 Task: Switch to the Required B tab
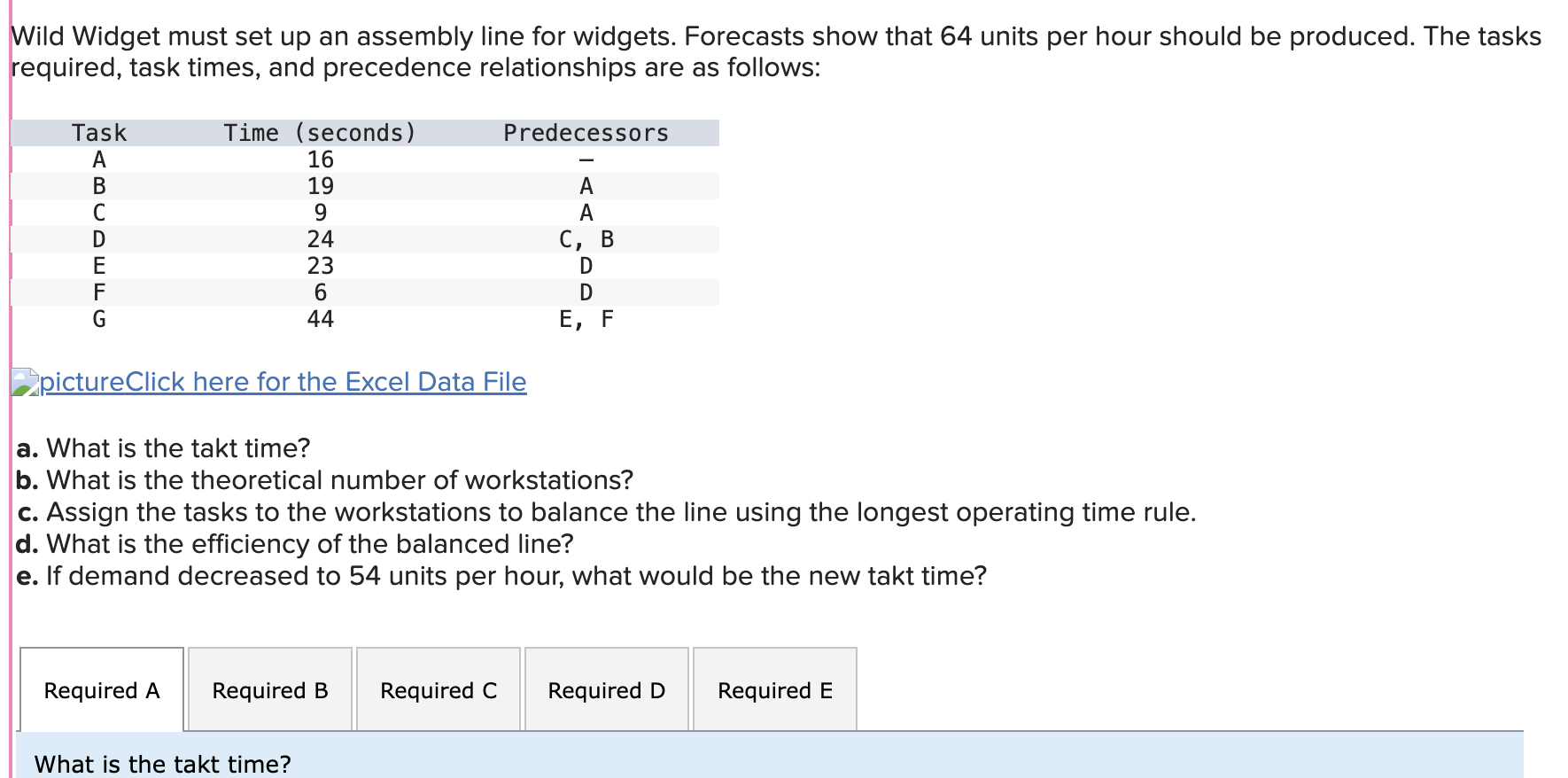pyautogui.click(x=269, y=690)
